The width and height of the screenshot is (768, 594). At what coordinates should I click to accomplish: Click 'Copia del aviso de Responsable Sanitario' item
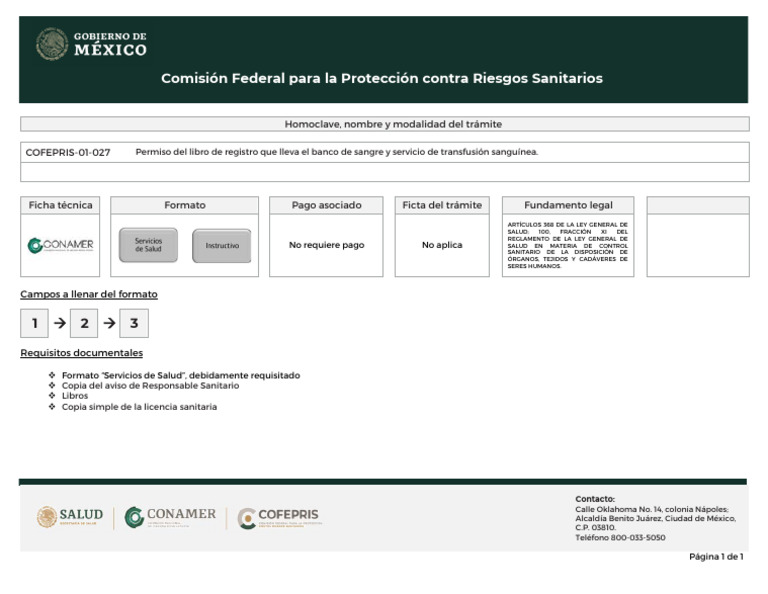coord(150,386)
